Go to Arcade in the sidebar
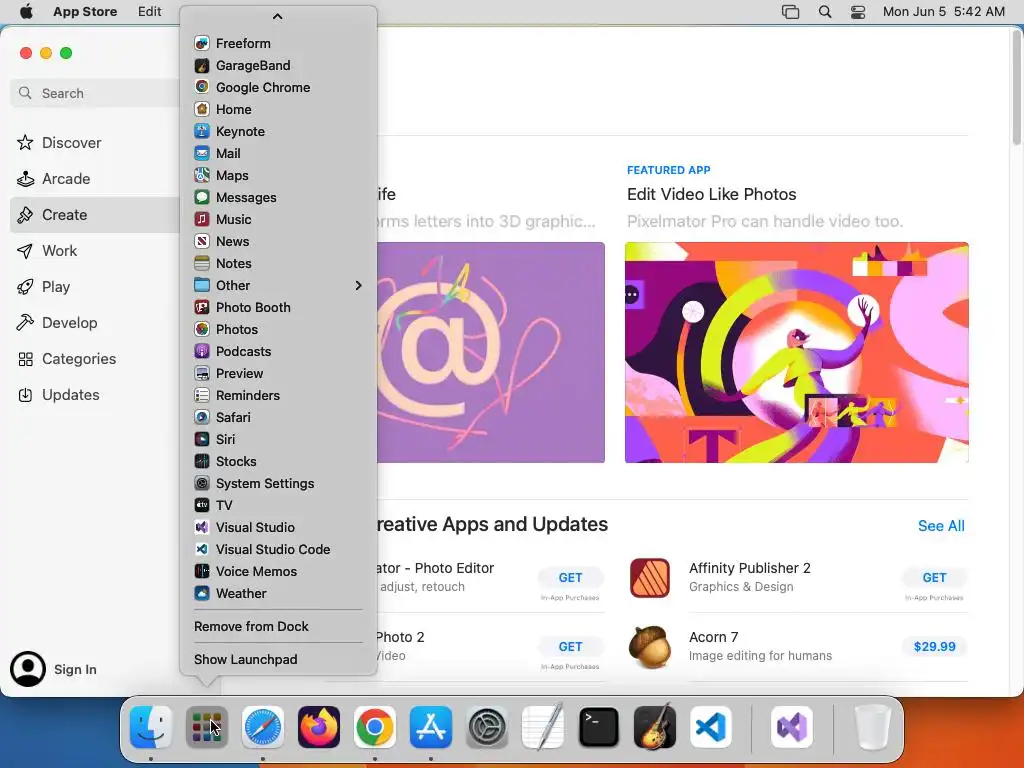This screenshot has width=1024, height=768. tap(95, 178)
